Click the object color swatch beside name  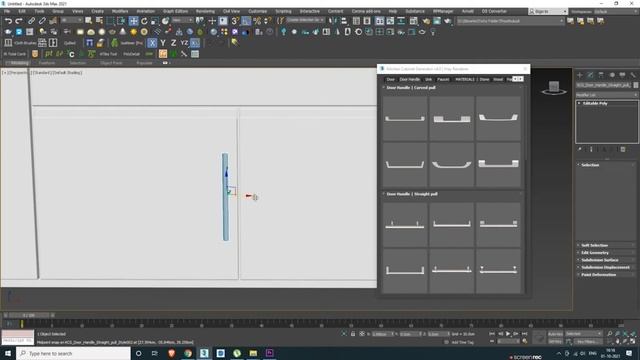coord(636,85)
